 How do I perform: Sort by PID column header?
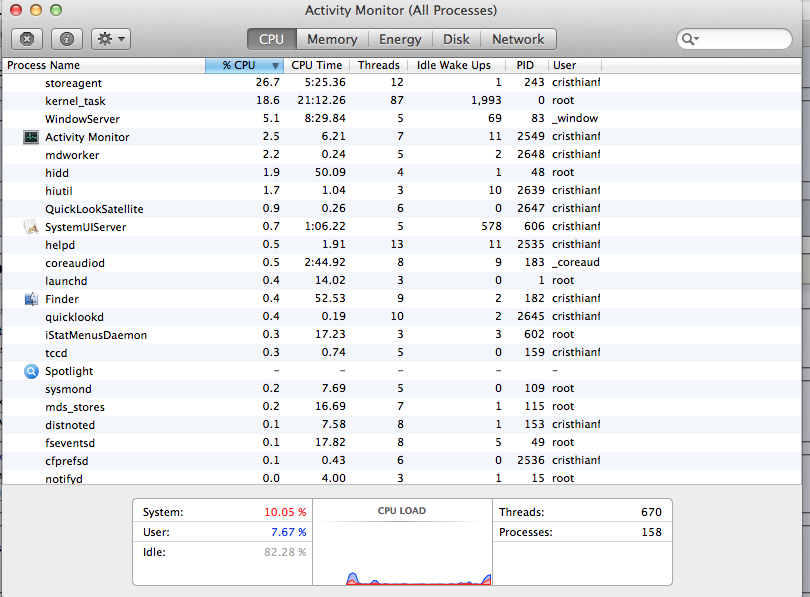[525, 65]
